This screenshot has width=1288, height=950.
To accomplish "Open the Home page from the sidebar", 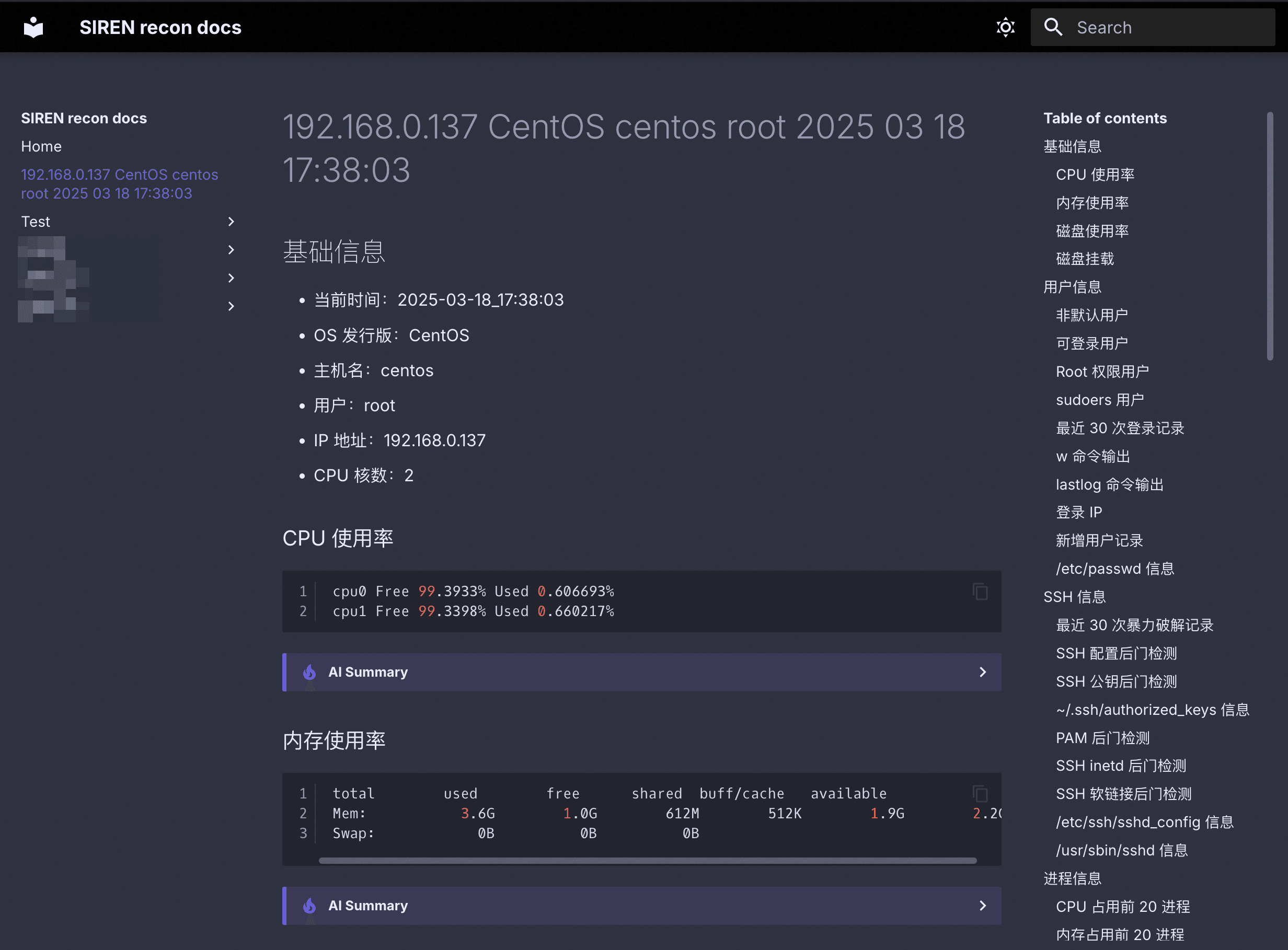I will (41, 146).
